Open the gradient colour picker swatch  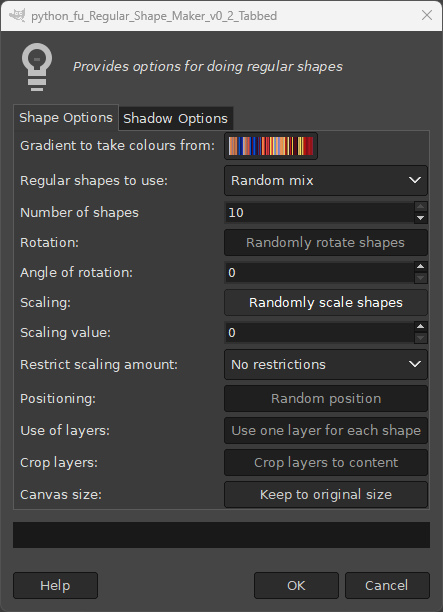coord(271,146)
